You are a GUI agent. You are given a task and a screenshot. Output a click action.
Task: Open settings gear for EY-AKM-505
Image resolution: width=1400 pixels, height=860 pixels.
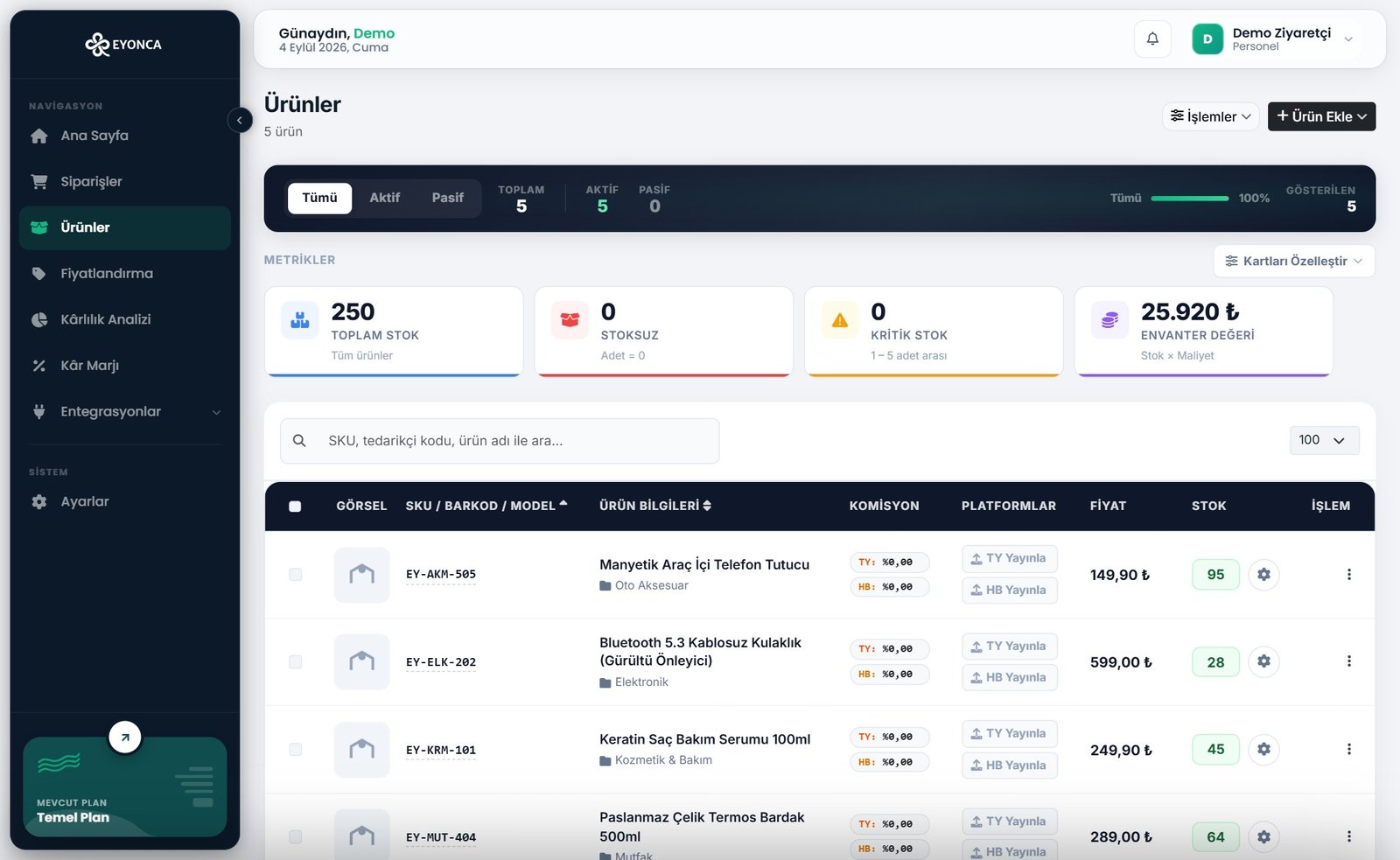coord(1263,574)
